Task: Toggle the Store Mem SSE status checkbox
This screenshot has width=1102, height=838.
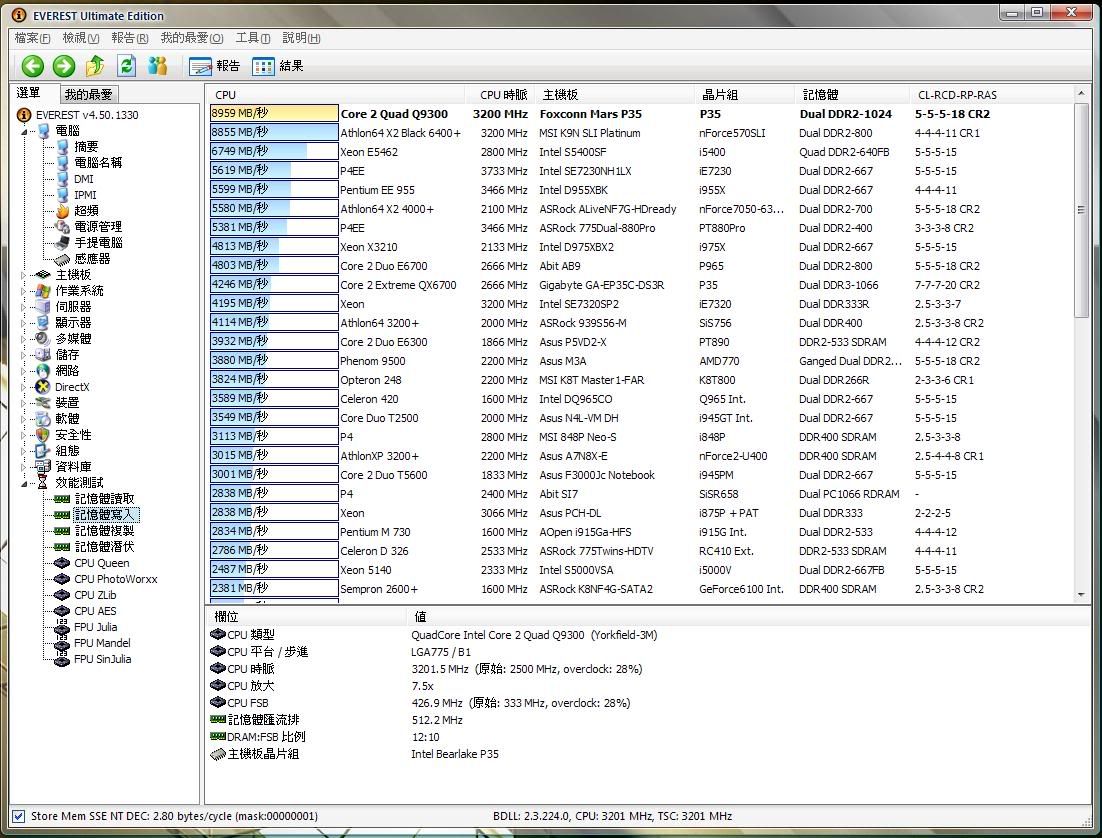Action: click(x=19, y=816)
